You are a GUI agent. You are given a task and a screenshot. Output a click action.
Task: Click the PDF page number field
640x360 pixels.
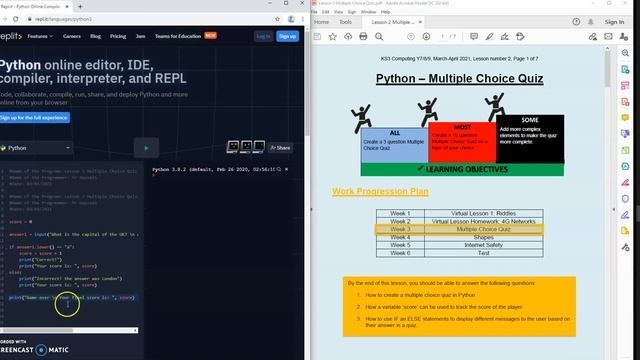[x=442, y=37]
